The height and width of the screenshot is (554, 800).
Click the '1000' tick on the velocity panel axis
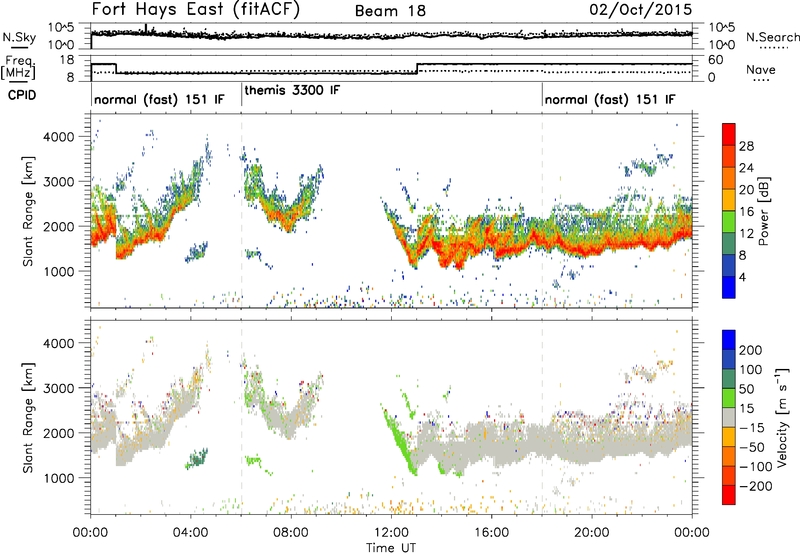pyautogui.click(x=58, y=478)
